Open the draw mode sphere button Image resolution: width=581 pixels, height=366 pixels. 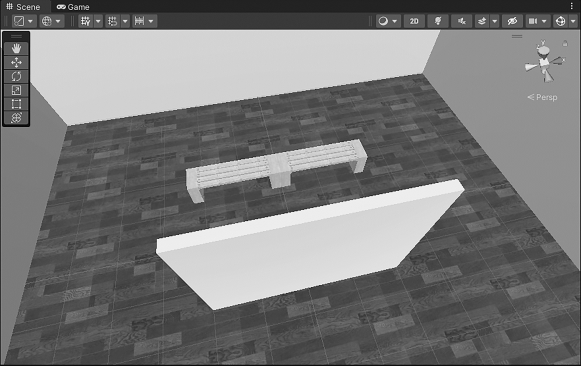pyautogui.click(x=384, y=21)
